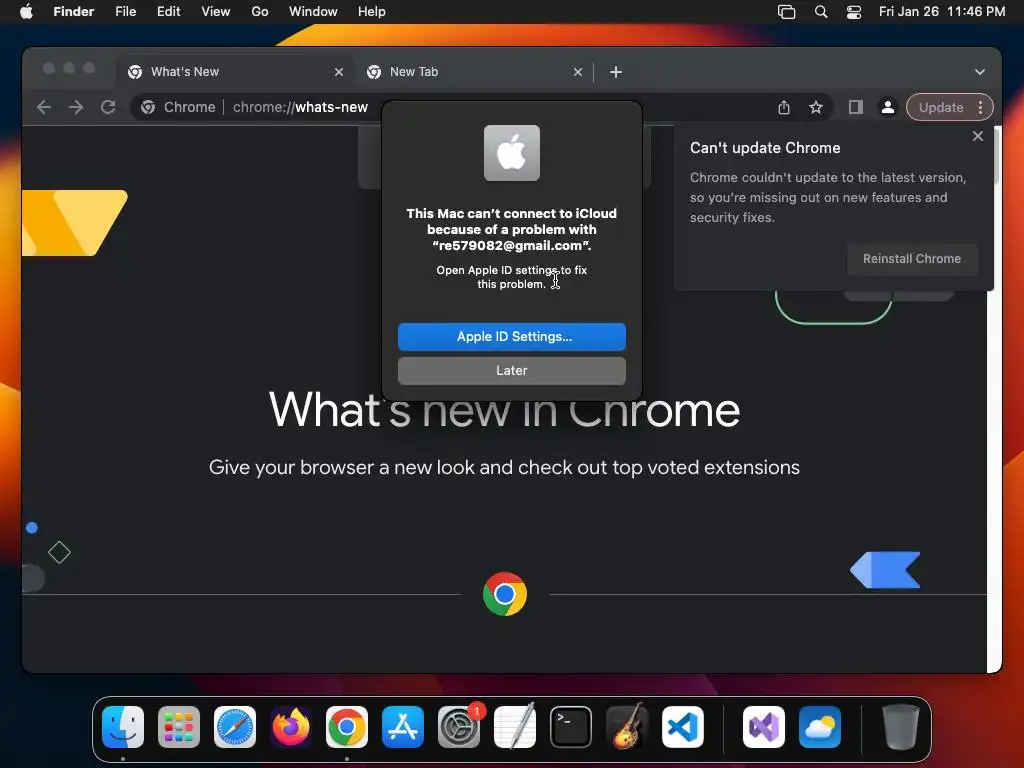The height and width of the screenshot is (768, 1024).
Task: Switch to the What's New tab
Action: tap(235, 72)
